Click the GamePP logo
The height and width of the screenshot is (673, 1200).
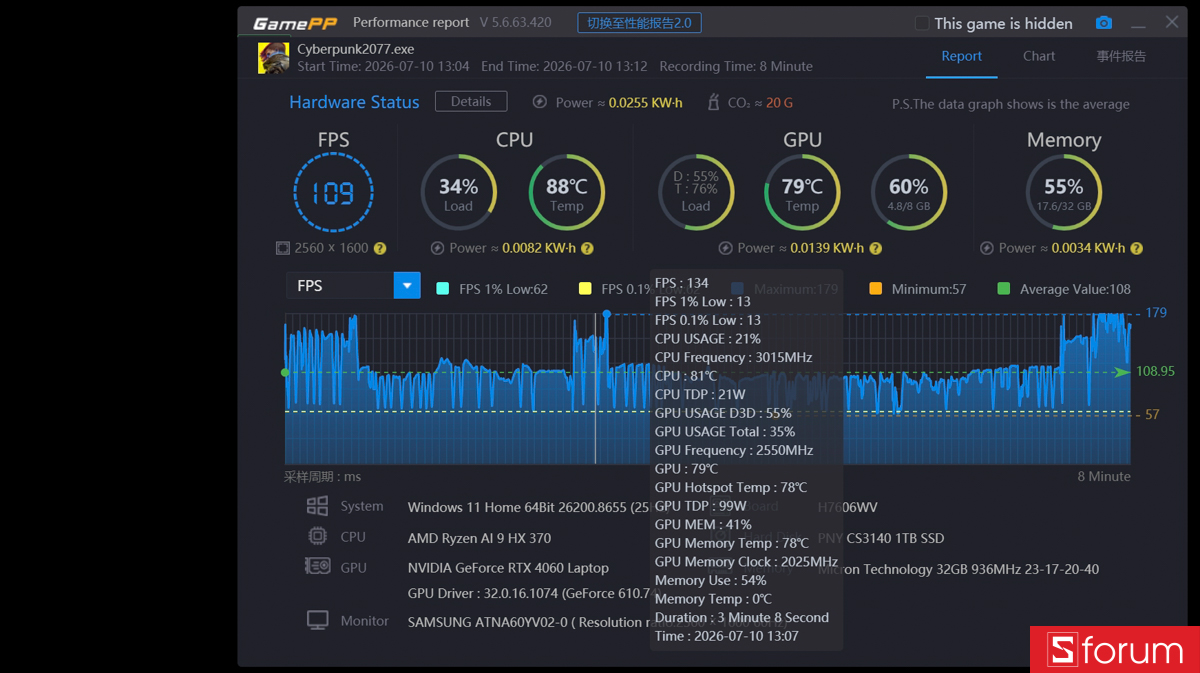pyautogui.click(x=293, y=23)
